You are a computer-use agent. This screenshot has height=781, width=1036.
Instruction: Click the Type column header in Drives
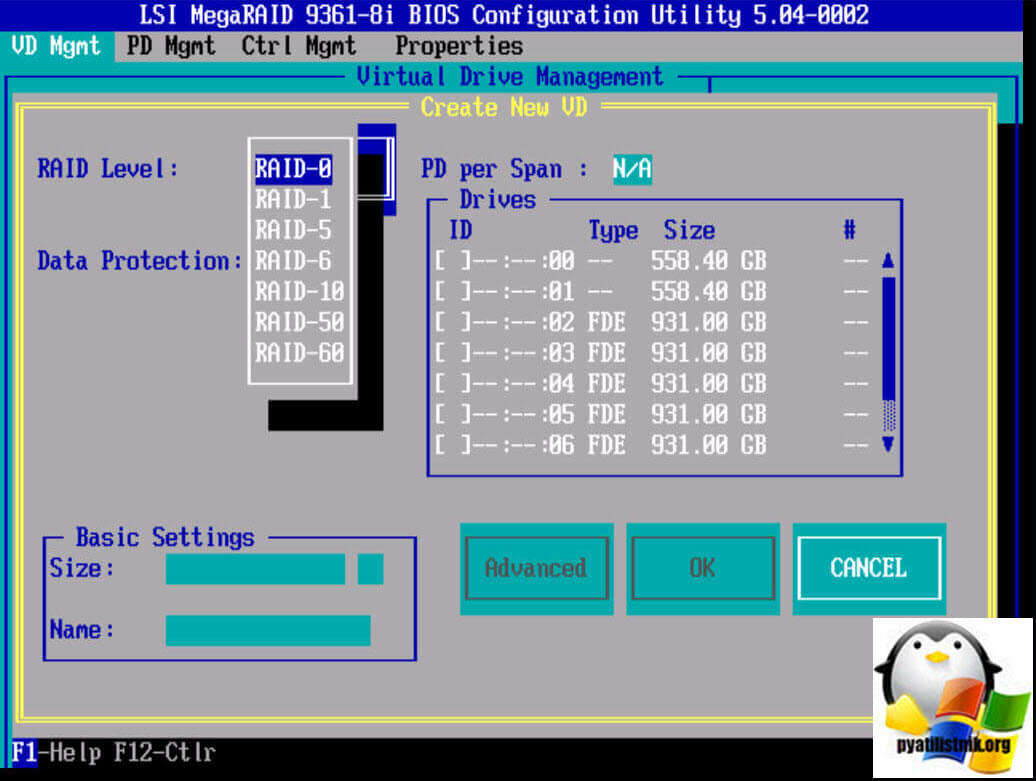613,231
